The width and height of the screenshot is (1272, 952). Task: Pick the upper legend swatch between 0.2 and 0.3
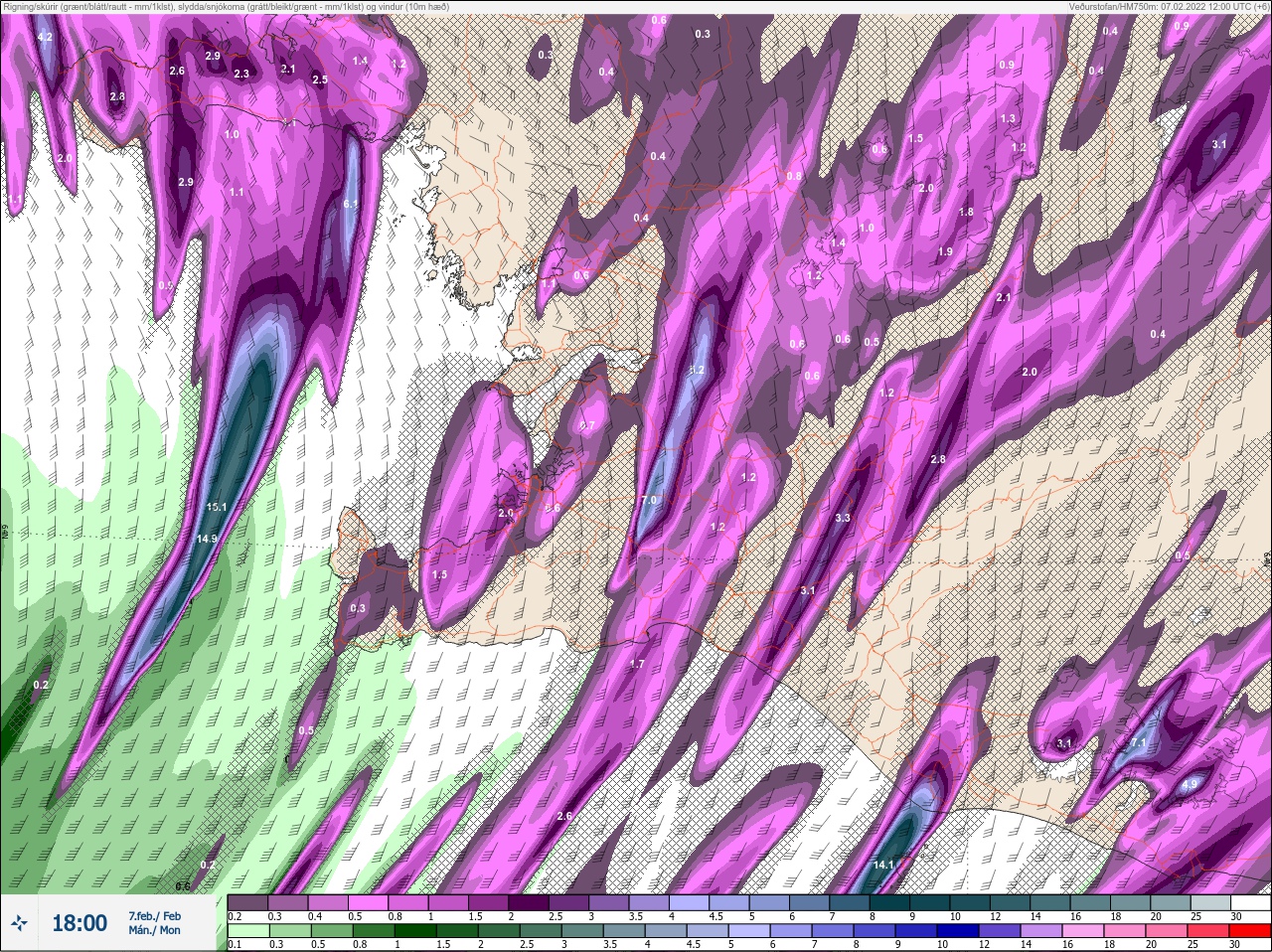click(247, 903)
